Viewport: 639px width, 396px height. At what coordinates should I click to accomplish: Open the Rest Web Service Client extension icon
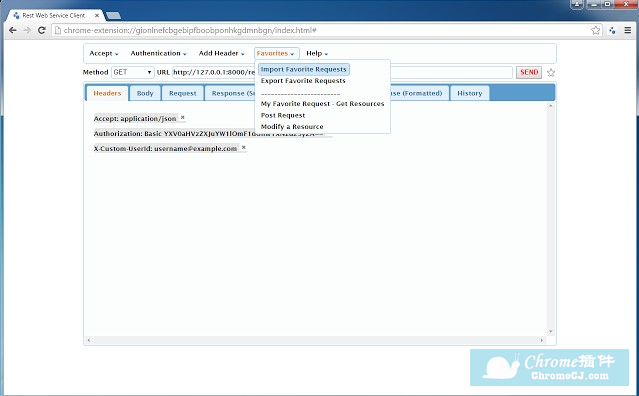(x=612, y=30)
